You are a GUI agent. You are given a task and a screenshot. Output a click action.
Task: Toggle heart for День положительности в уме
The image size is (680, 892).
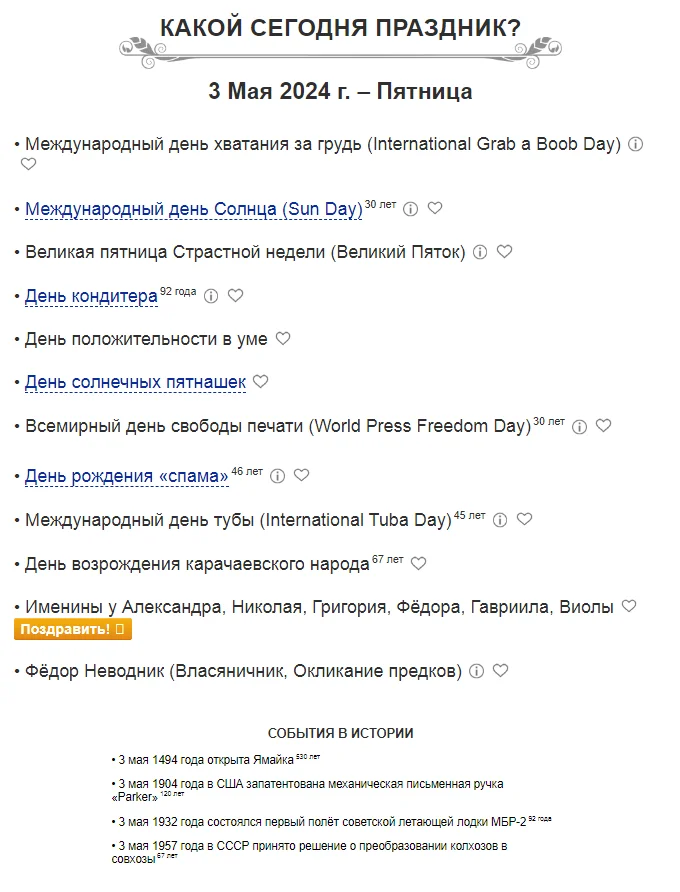283,339
